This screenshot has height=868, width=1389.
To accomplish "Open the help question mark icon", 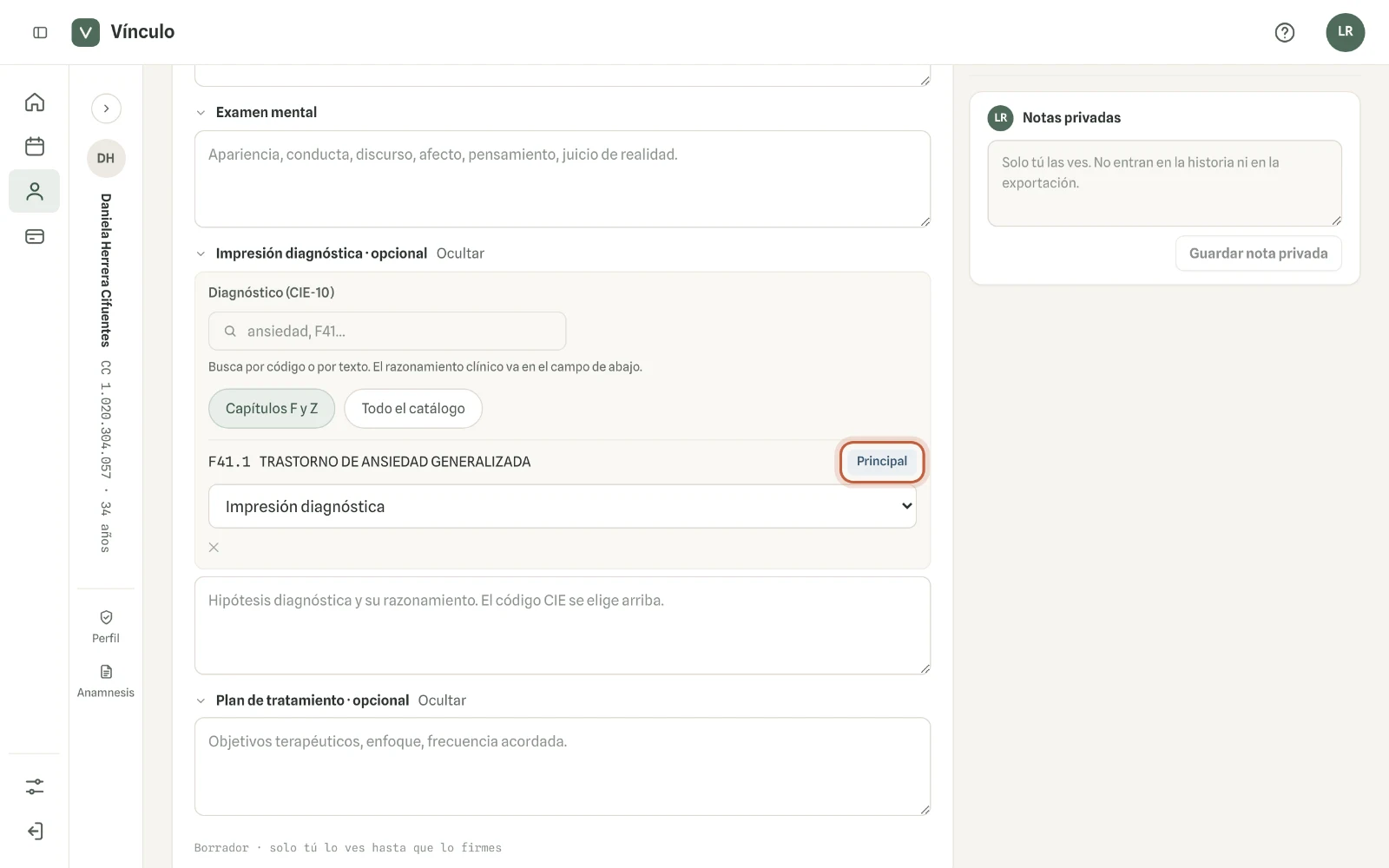I will coord(1284,32).
